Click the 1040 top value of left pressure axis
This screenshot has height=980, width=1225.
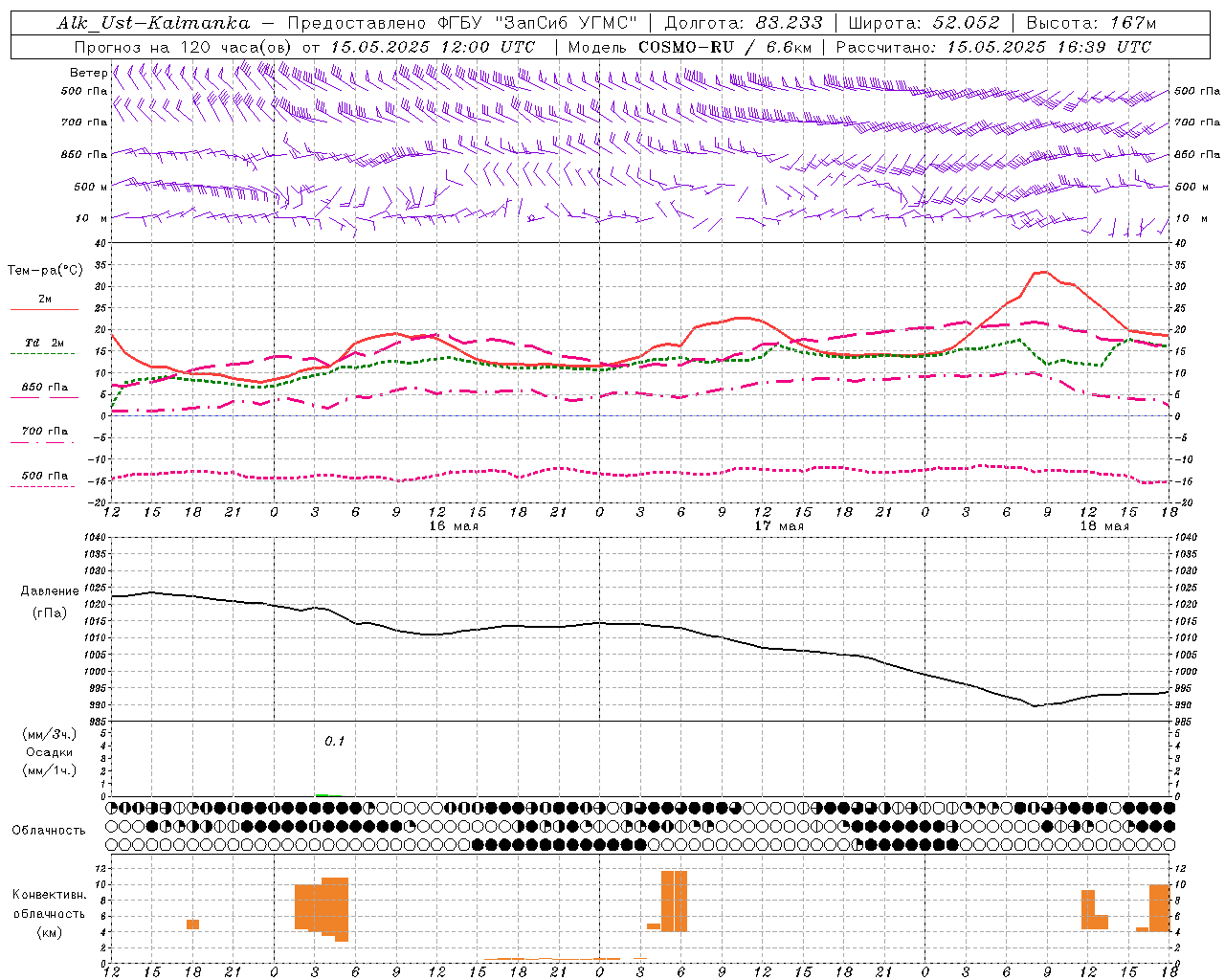pos(96,538)
